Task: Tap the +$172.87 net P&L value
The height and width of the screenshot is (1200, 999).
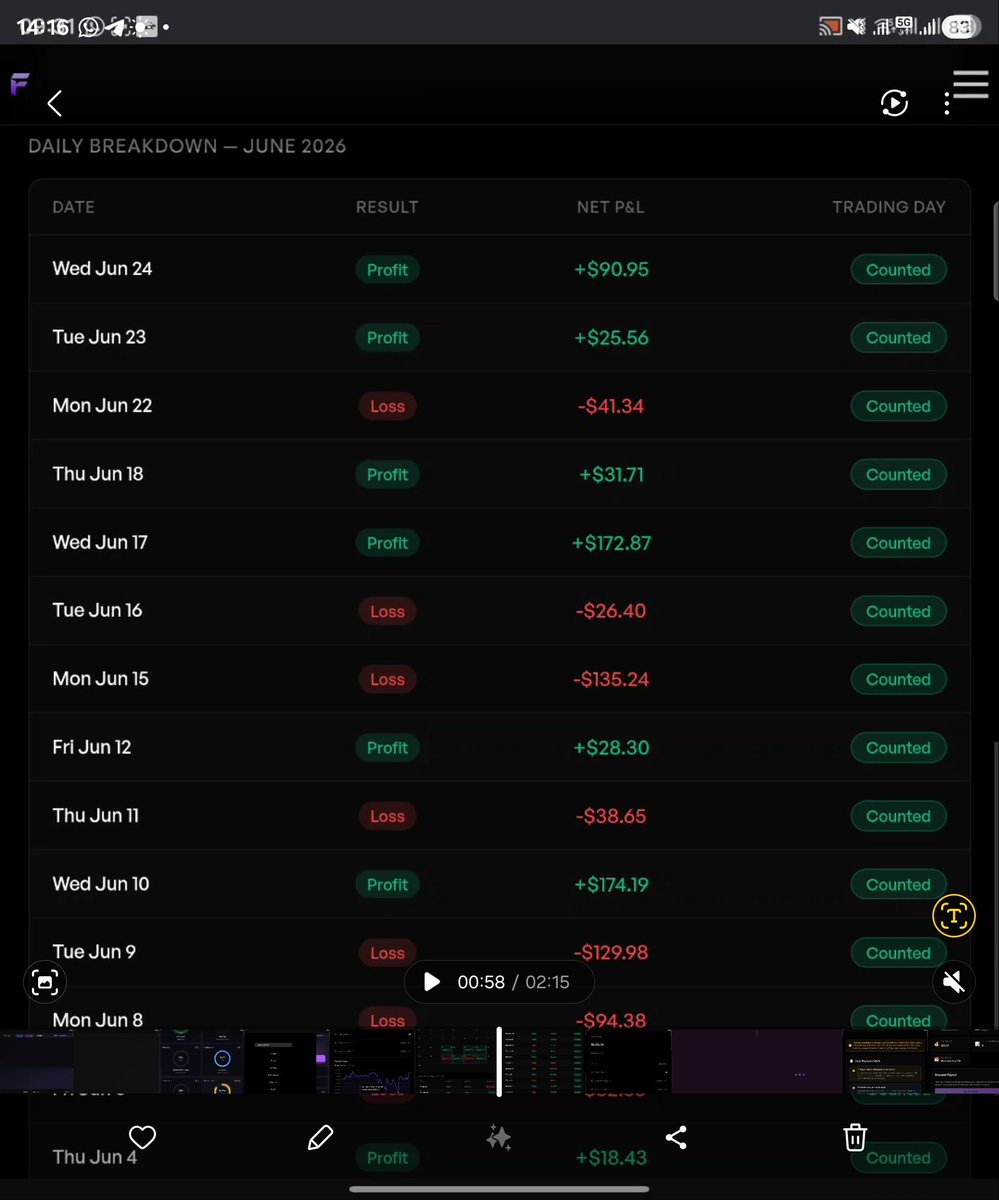Action: point(611,543)
